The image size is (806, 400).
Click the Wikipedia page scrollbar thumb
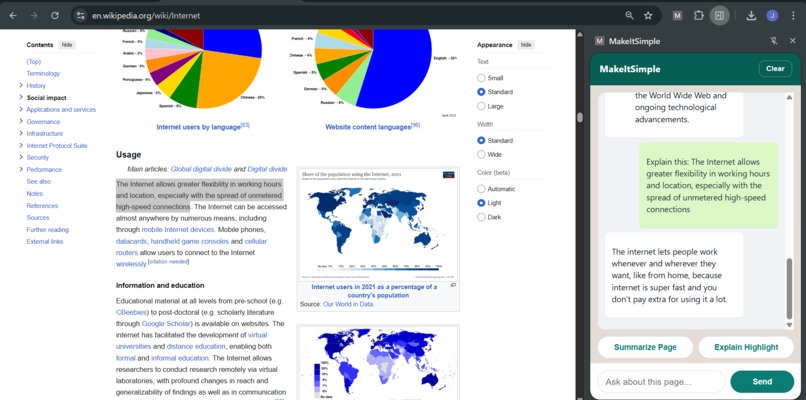click(580, 117)
